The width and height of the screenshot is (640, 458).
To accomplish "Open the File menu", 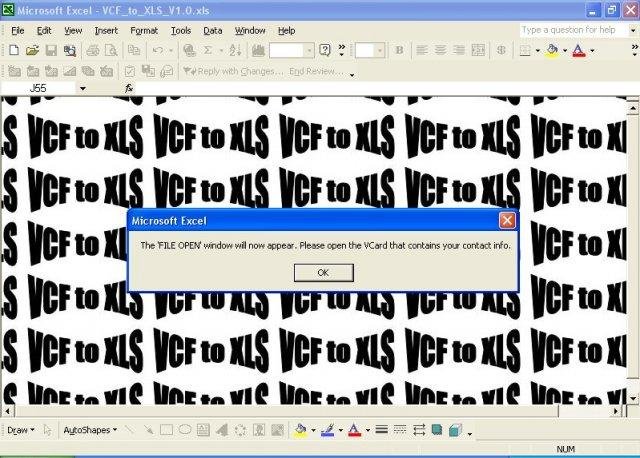I will [18, 31].
